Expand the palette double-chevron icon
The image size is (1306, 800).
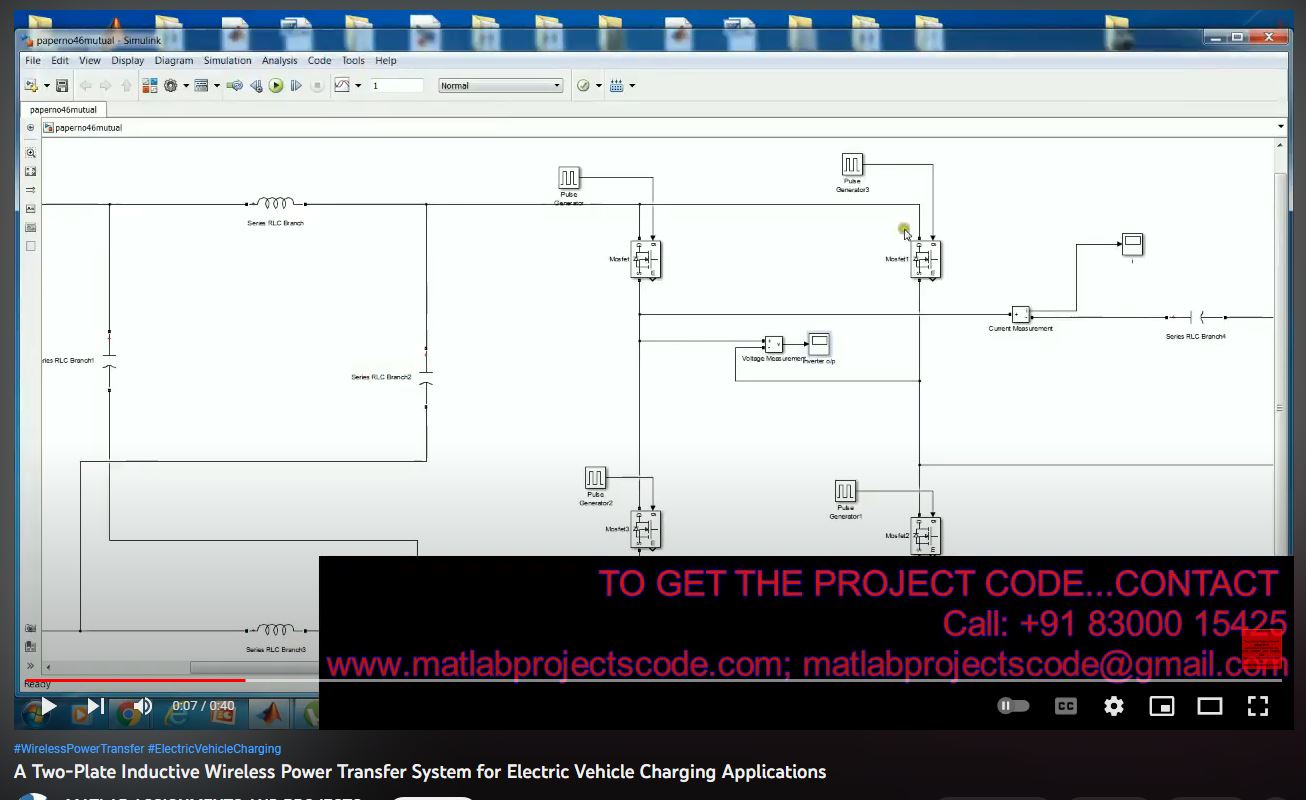[x=30, y=666]
